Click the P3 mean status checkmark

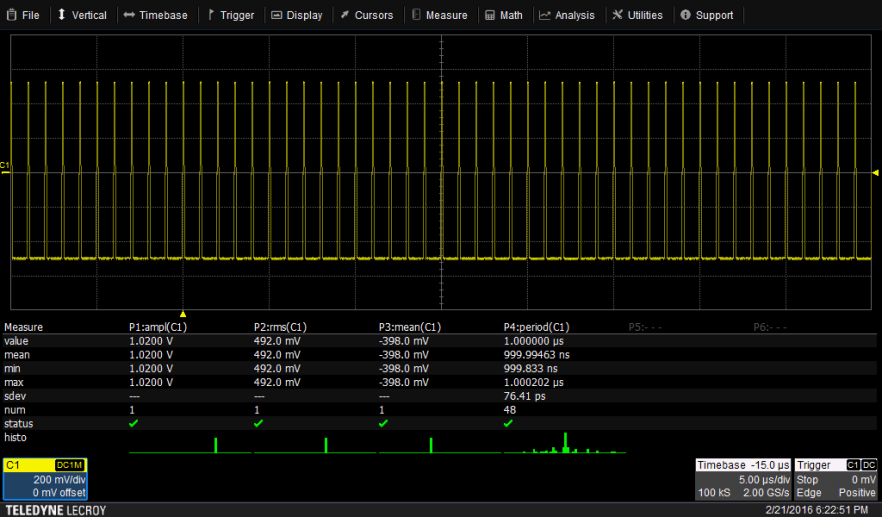pyautogui.click(x=383, y=424)
